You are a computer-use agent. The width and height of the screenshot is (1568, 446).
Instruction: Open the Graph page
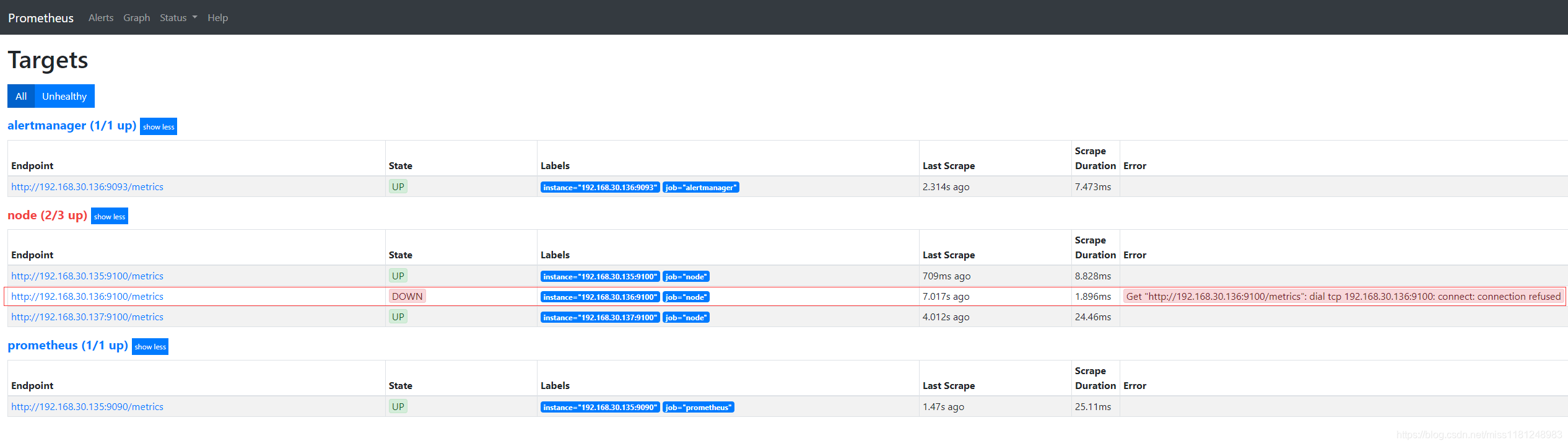[x=137, y=18]
